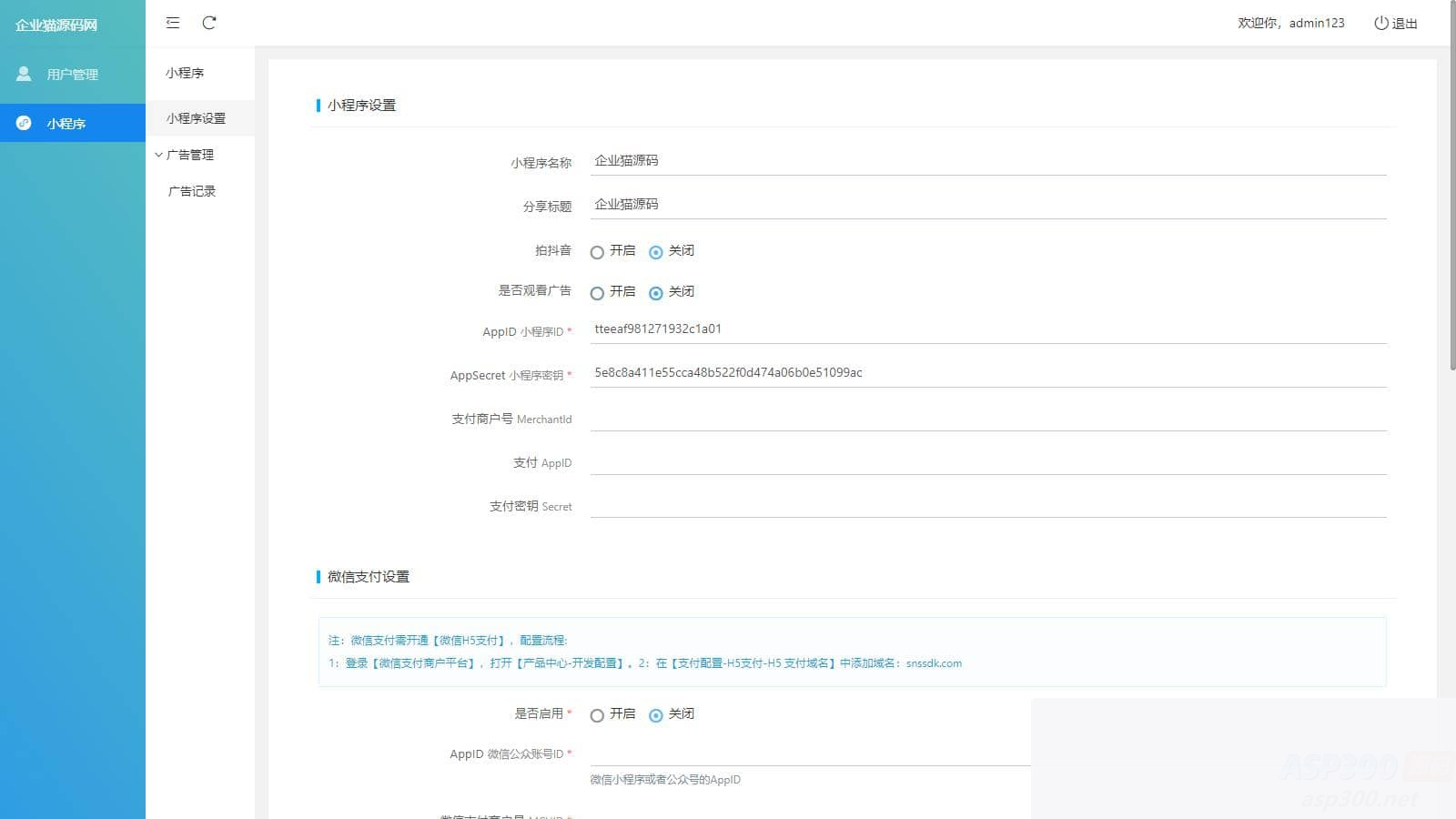
Task: Enable 拍抖音 by selecting 开启
Action: coord(598,251)
